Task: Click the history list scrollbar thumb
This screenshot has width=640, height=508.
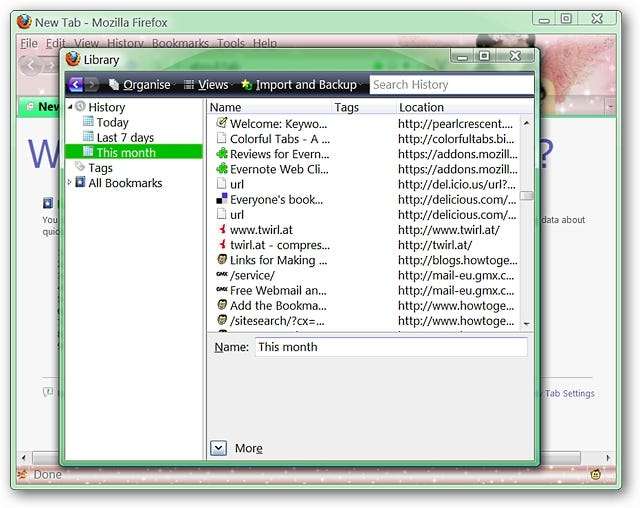Action: click(x=527, y=196)
